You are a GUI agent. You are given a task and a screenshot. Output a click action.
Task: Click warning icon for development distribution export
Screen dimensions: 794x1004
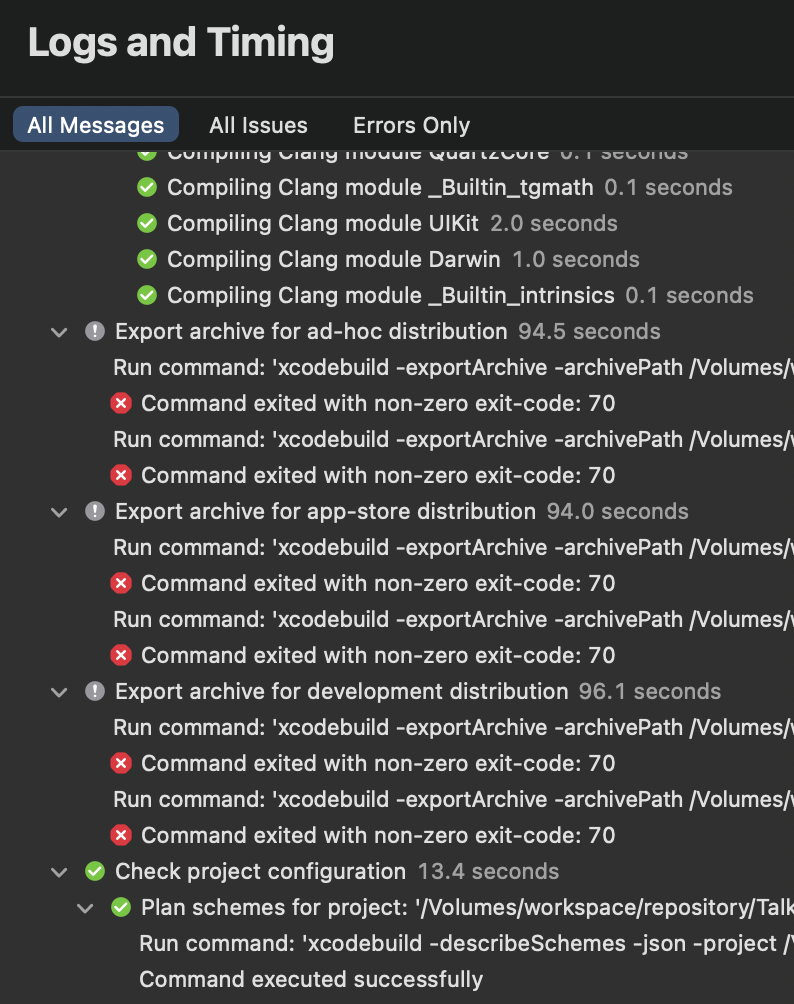95,692
